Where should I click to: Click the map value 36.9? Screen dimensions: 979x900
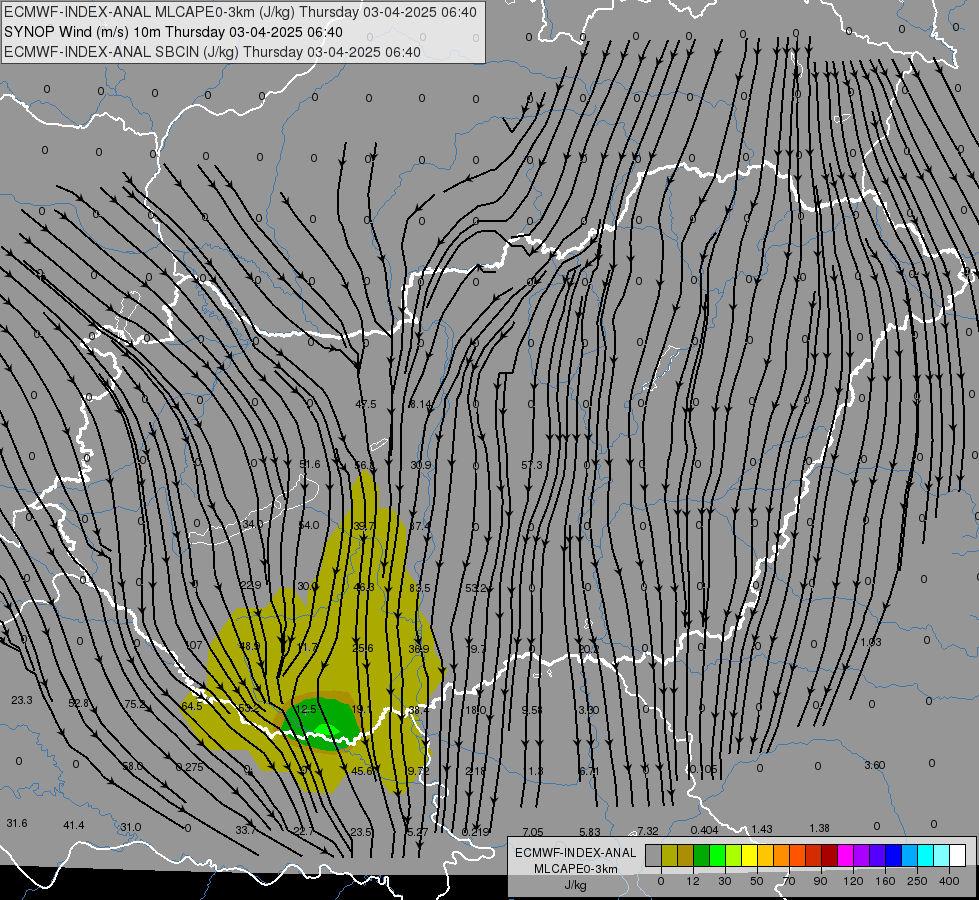[x=419, y=649]
